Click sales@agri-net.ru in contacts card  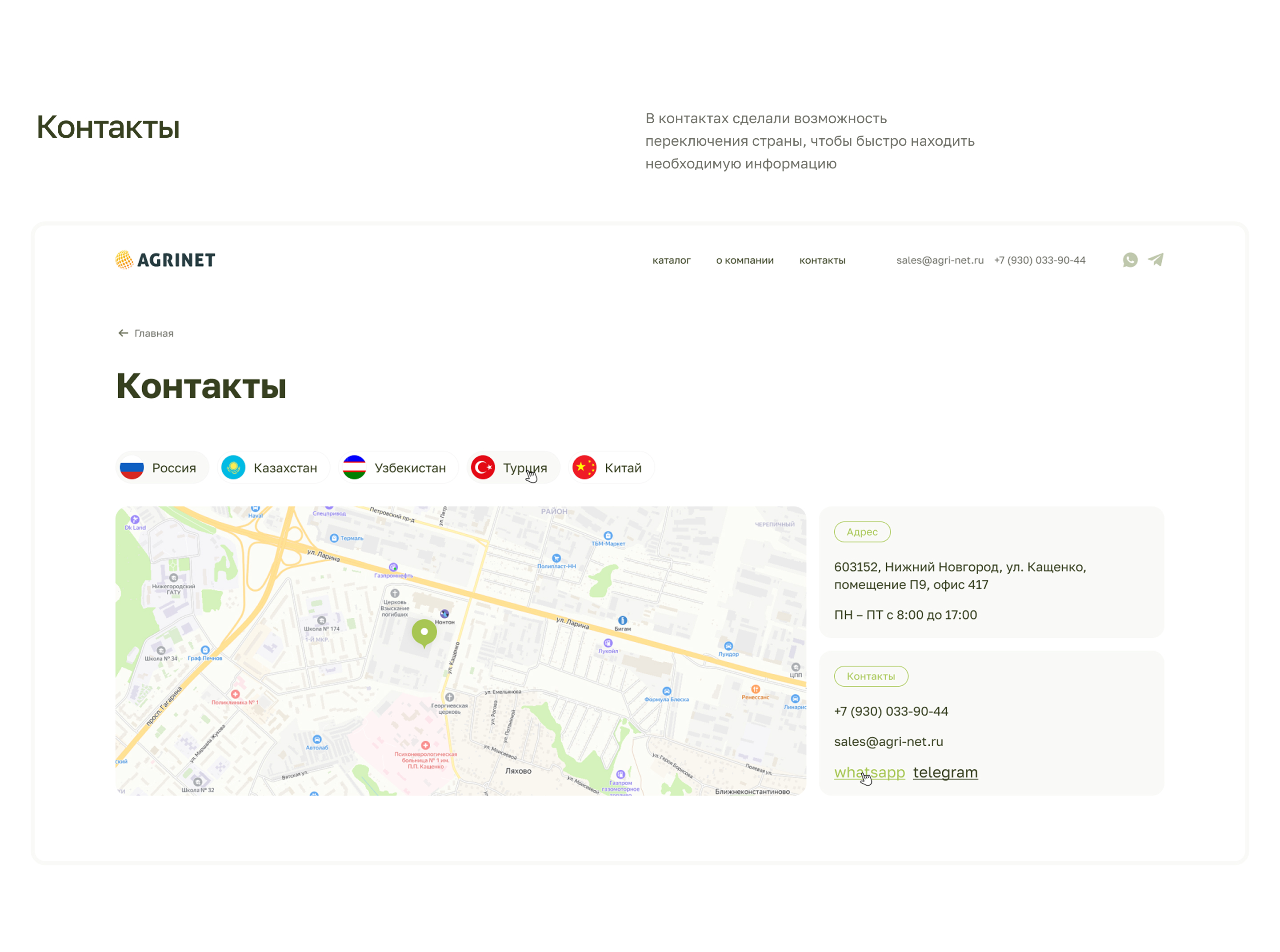[x=888, y=742]
